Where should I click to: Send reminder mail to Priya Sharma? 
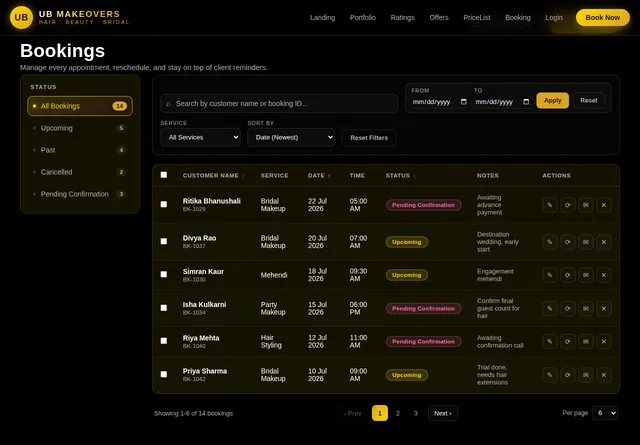tap(586, 375)
